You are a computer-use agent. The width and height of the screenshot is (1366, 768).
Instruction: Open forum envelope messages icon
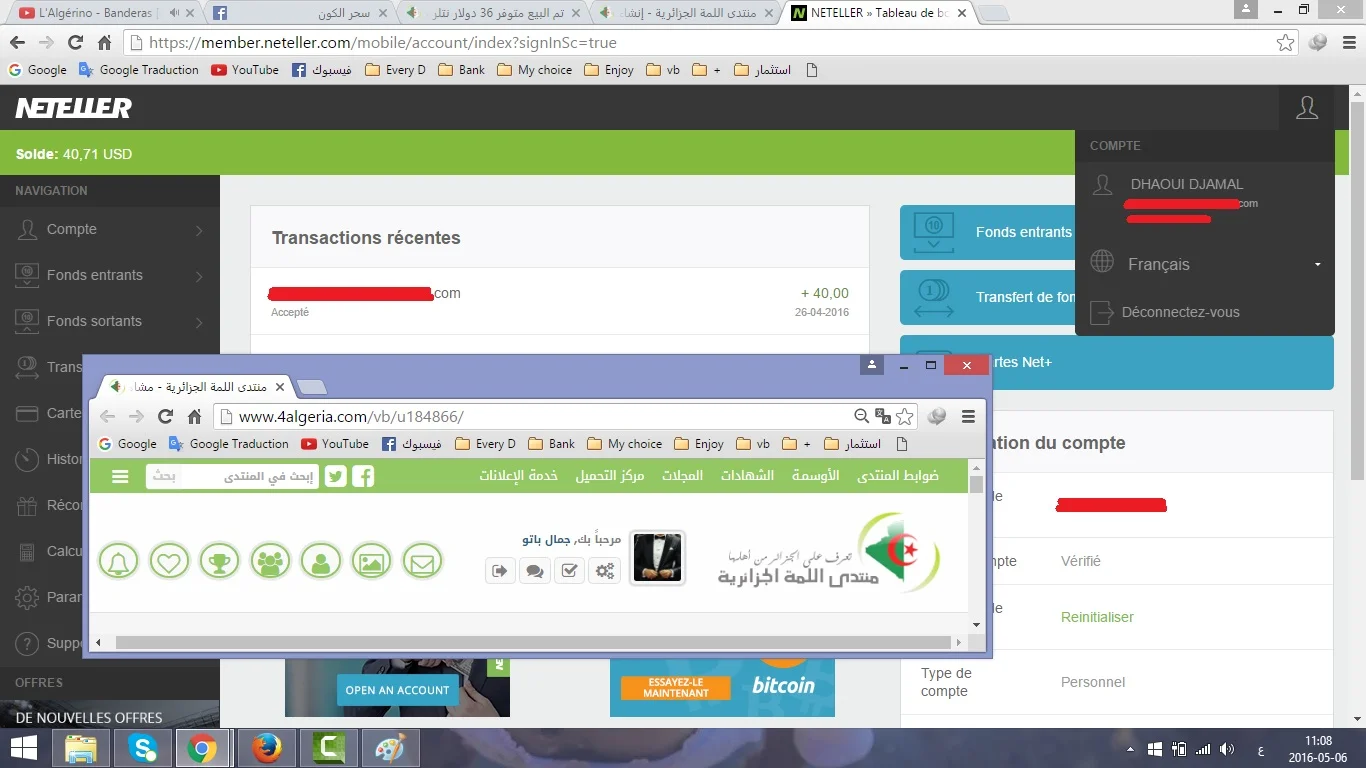(x=422, y=561)
